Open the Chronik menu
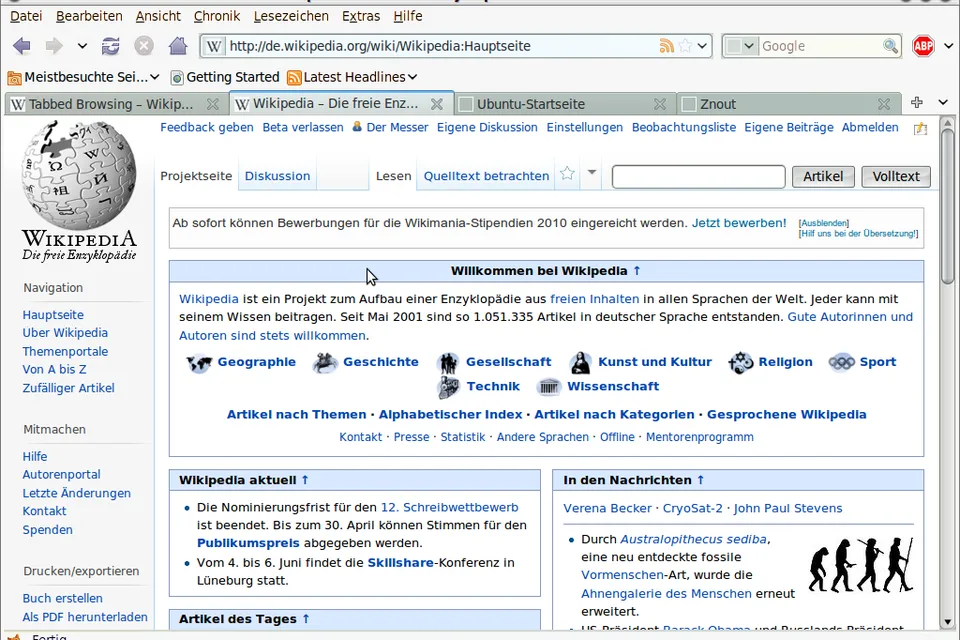 (x=217, y=16)
